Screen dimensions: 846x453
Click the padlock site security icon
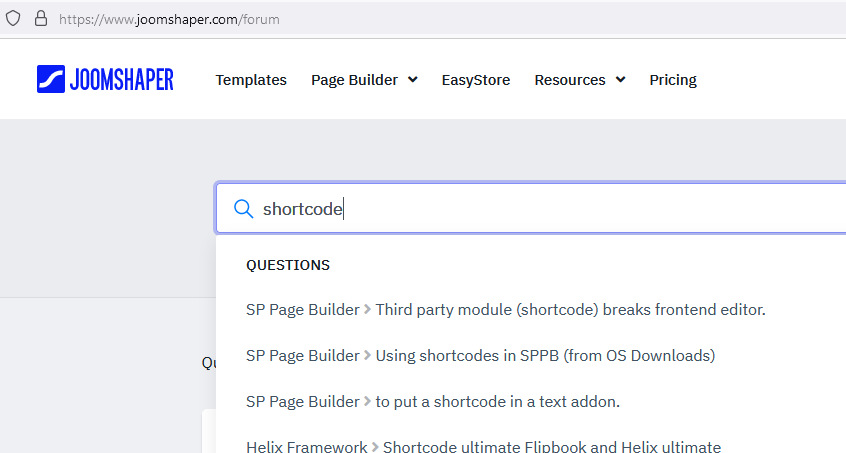[40, 18]
